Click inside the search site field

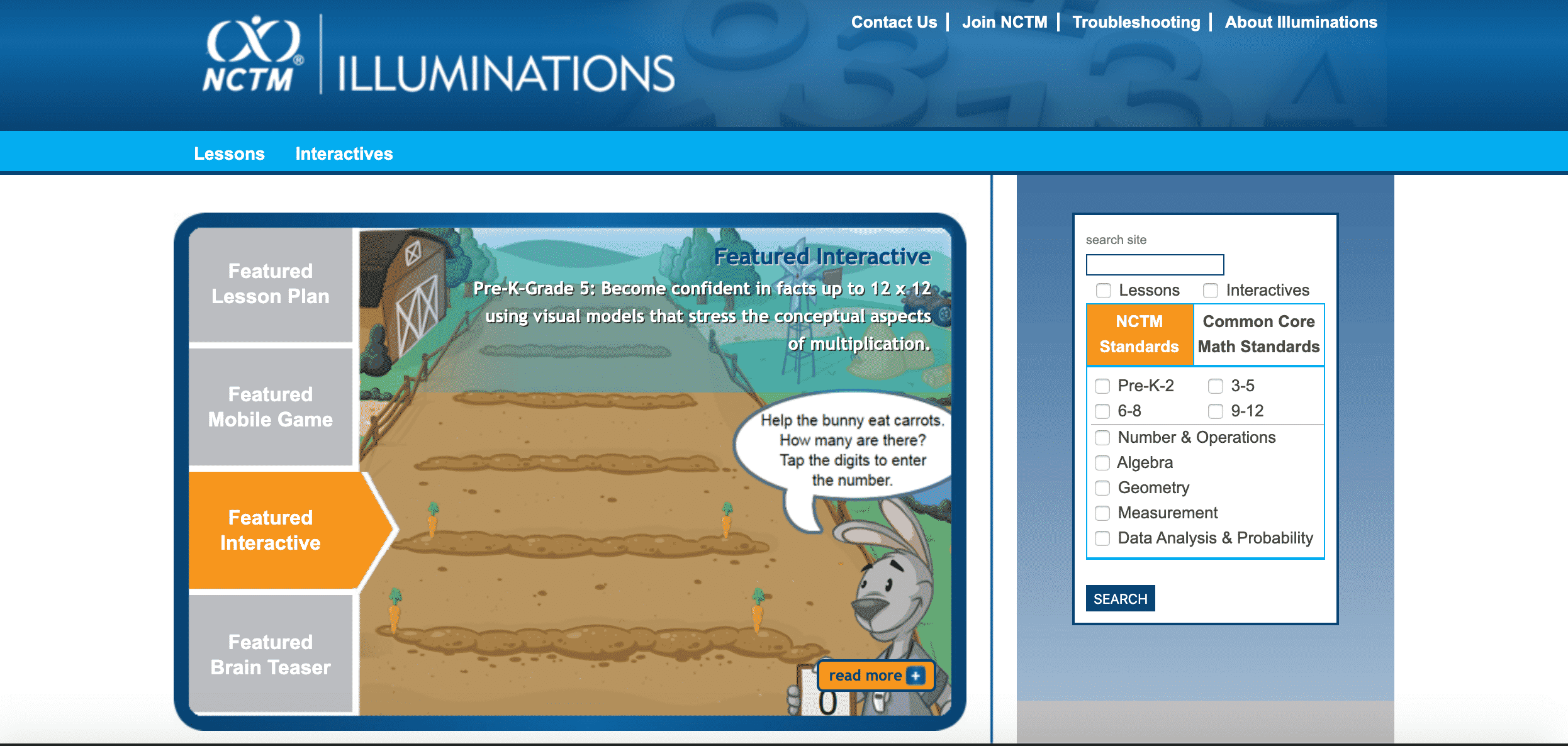tap(1155, 265)
